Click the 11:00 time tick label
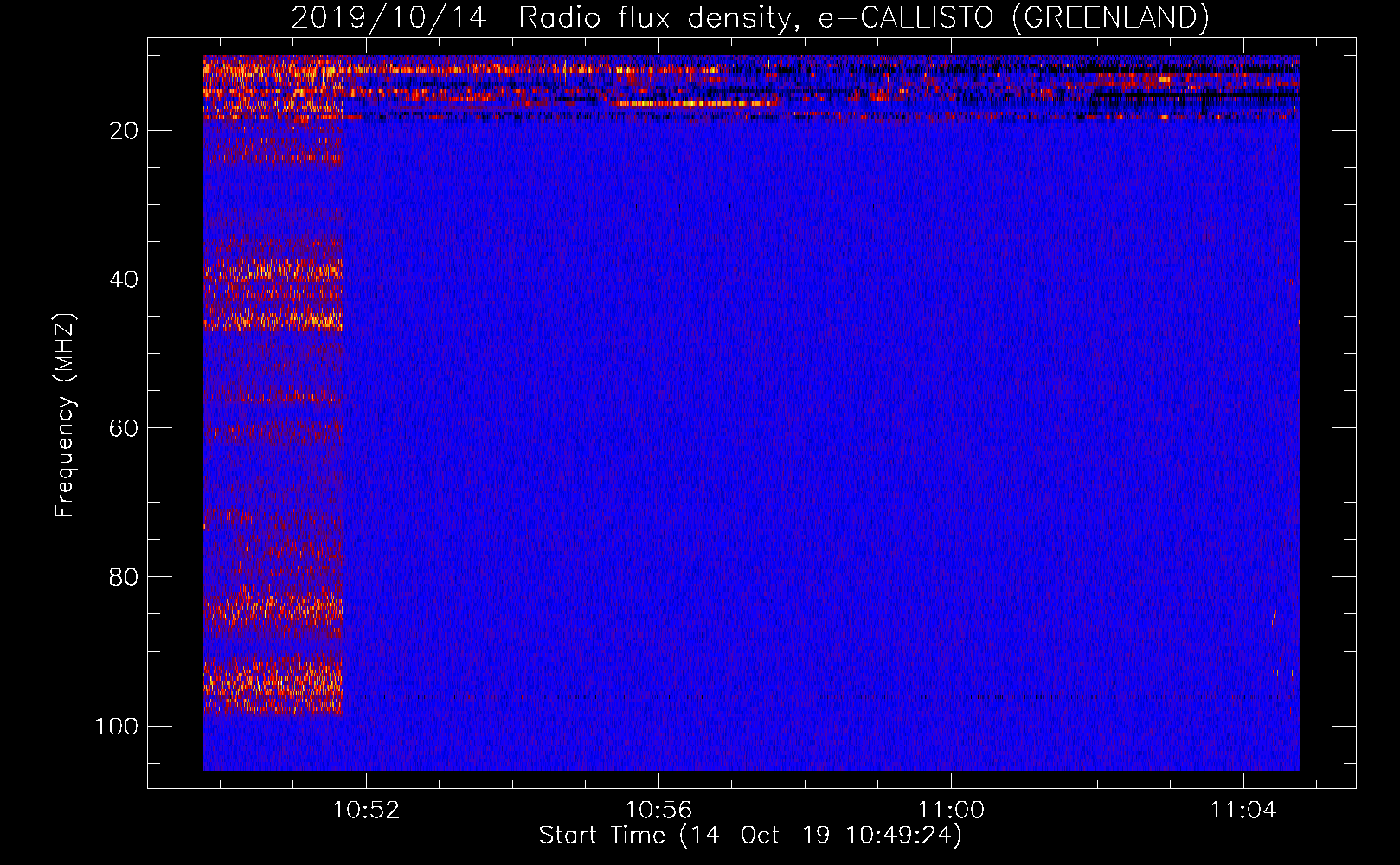1400x865 pixels. point(951,811)
